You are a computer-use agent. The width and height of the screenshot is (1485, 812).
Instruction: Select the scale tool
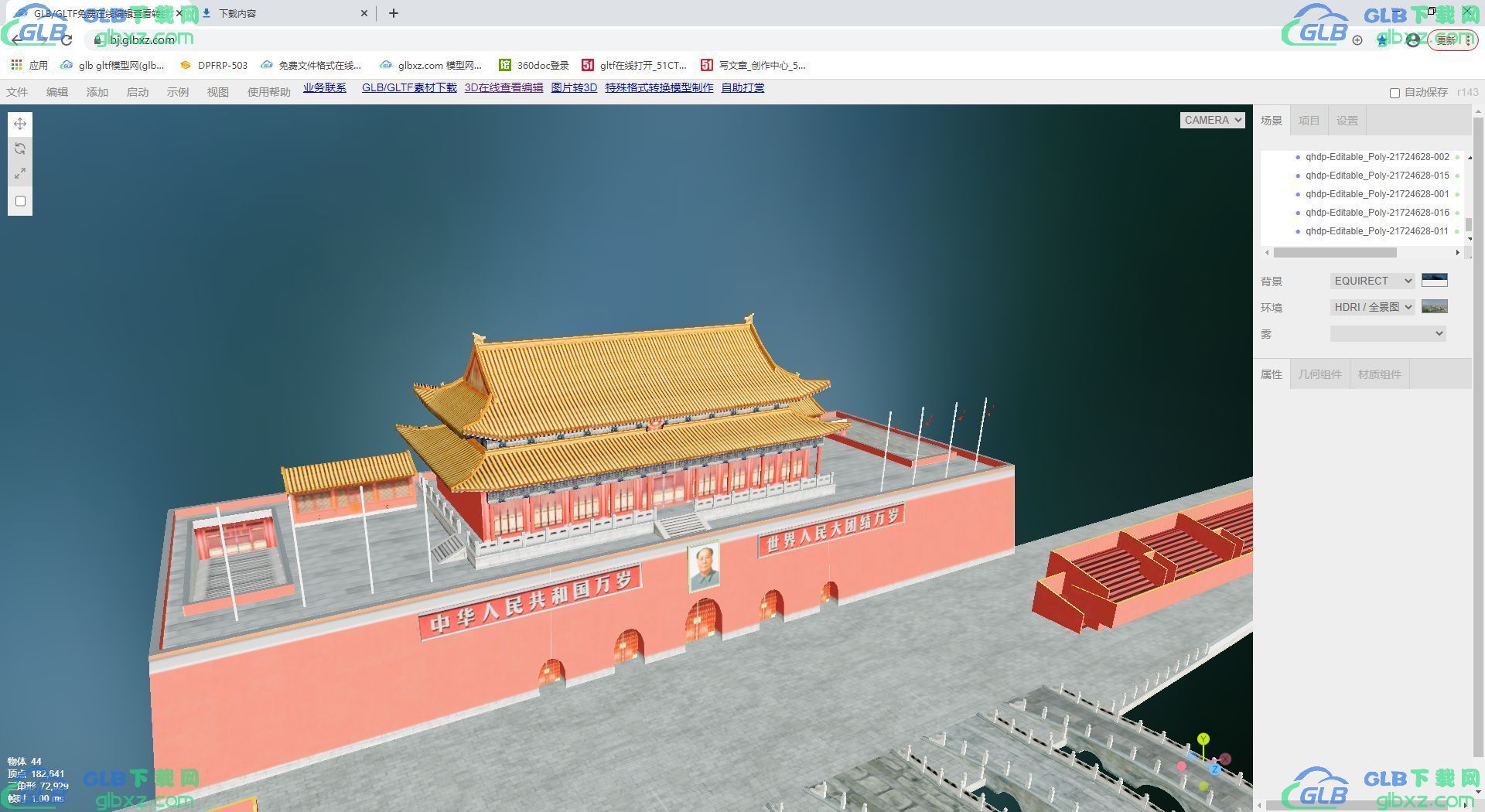pyautogui.click(x=20, y=173)
